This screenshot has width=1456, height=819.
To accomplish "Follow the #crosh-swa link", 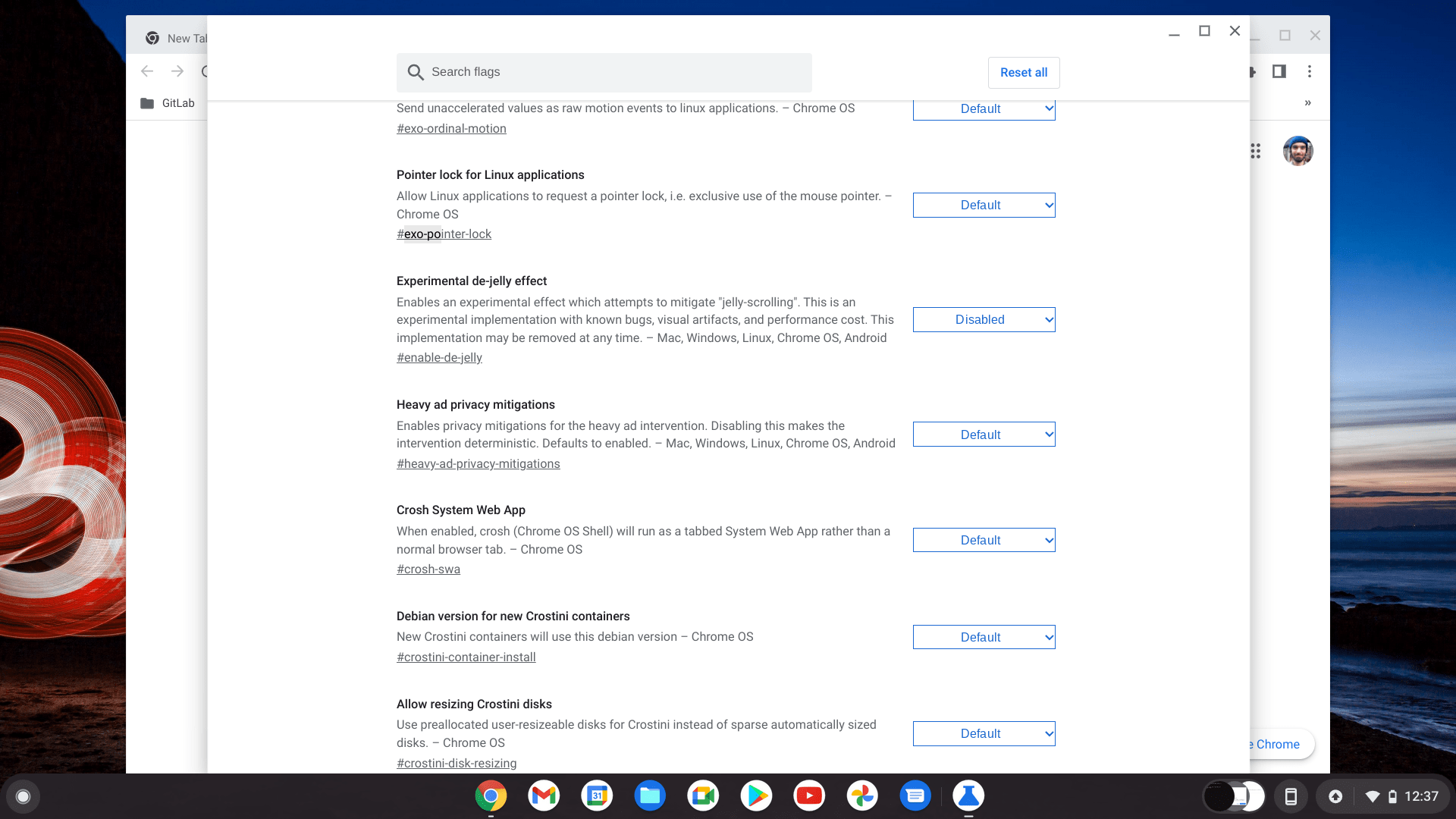I will click(x=428, y=569).
